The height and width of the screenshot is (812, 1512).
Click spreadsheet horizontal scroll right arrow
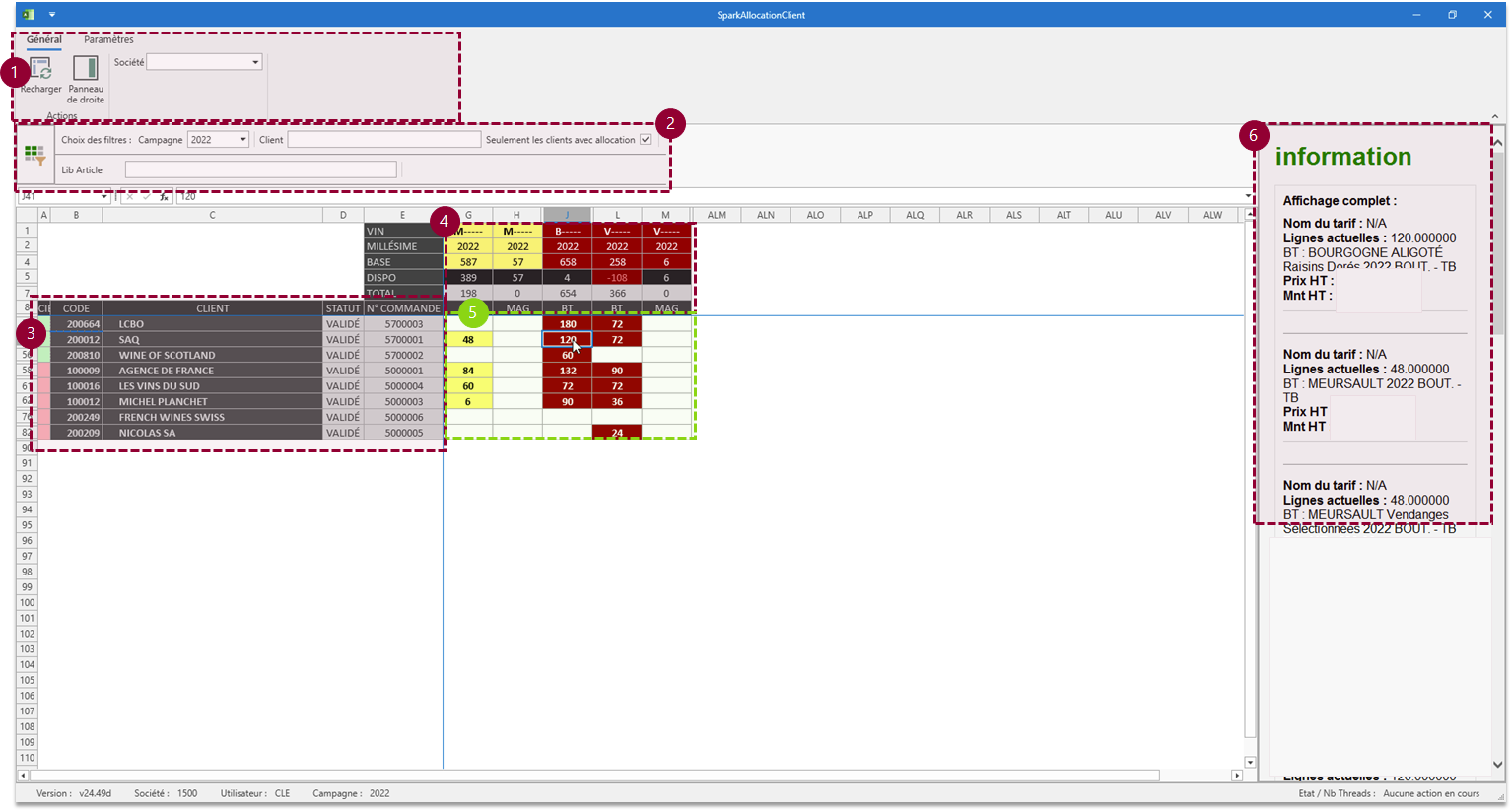coord(1237,776)
